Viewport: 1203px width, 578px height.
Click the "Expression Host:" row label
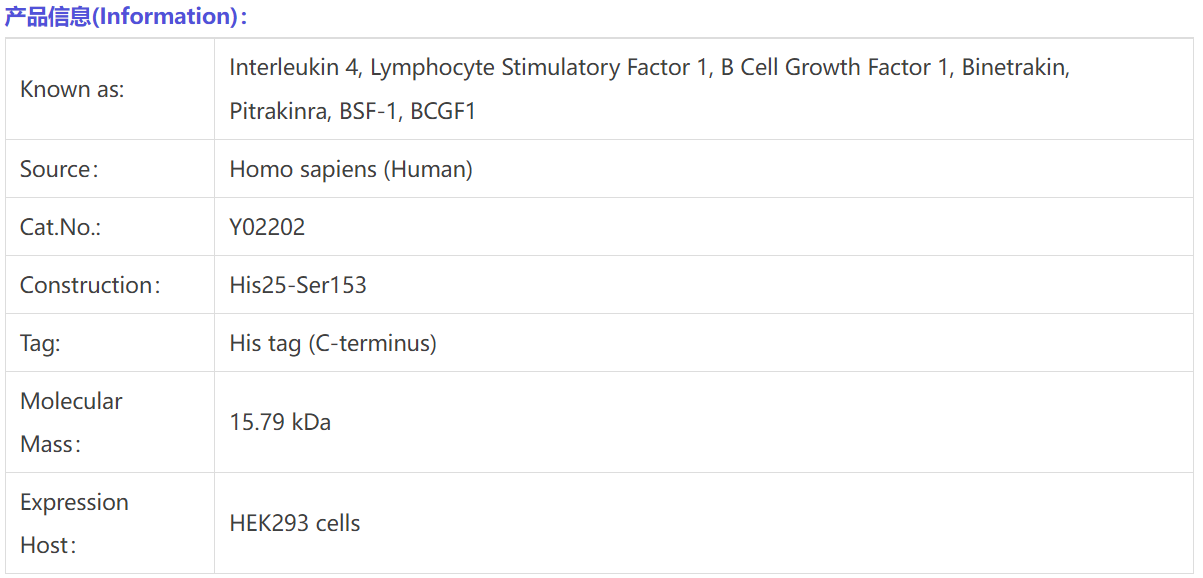pos(74,523)
